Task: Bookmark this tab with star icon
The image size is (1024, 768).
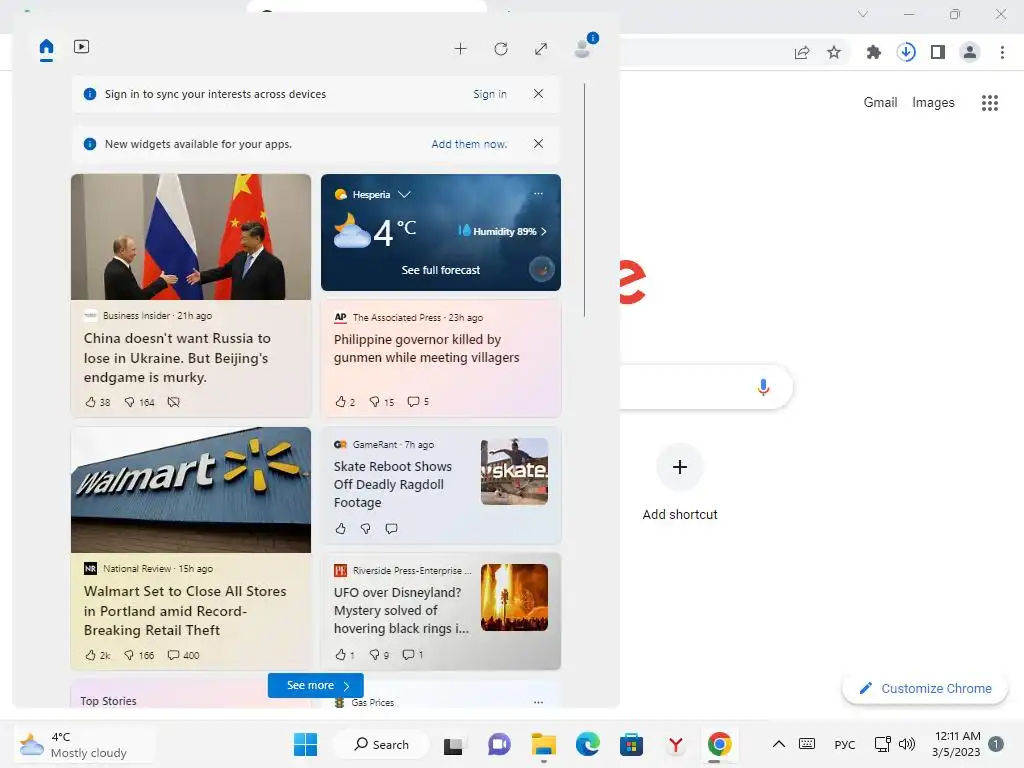Action: tap(834, 52)
